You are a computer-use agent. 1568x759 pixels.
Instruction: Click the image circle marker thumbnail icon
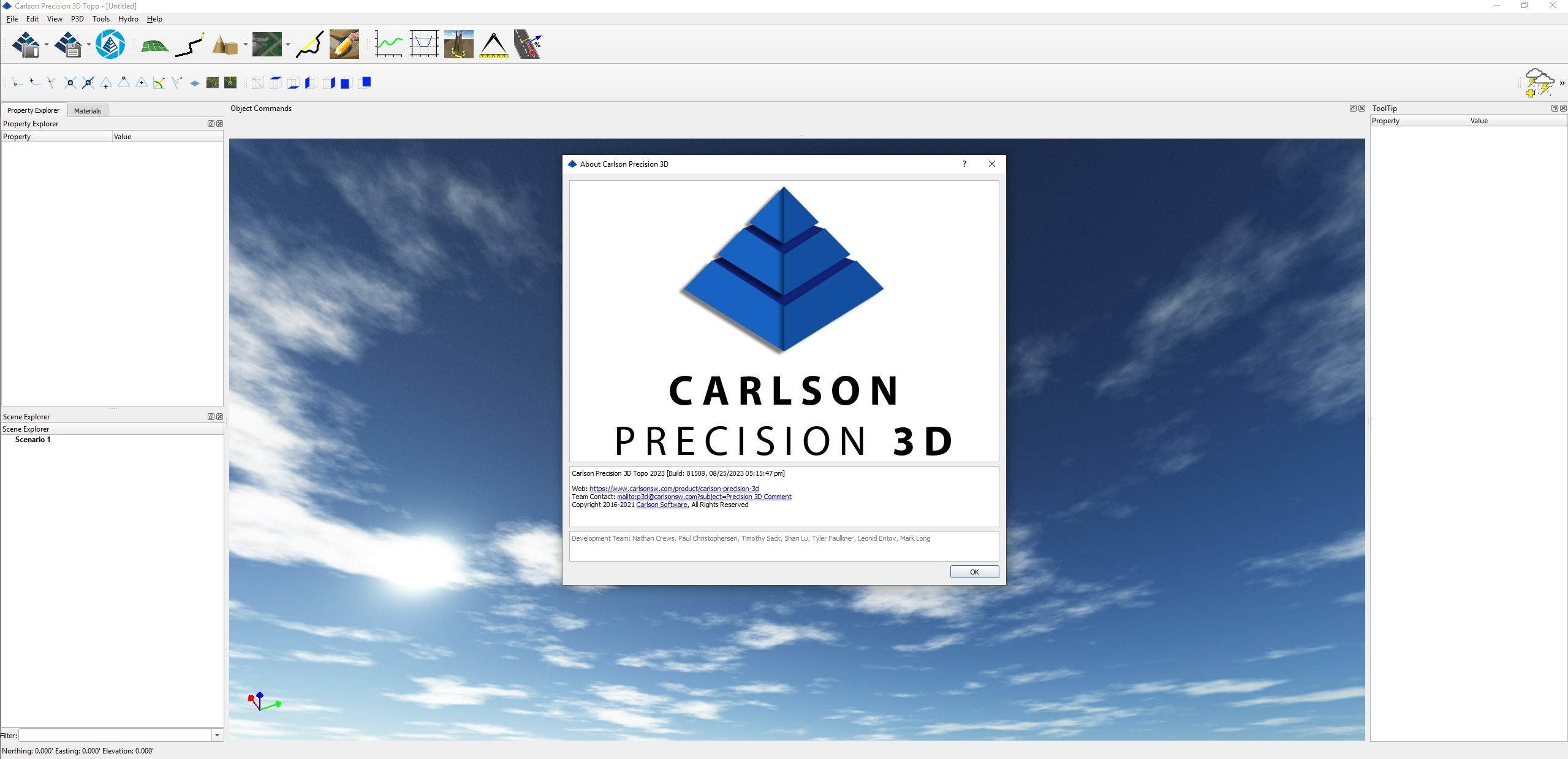pyautogui.click(x=230, y=83)
